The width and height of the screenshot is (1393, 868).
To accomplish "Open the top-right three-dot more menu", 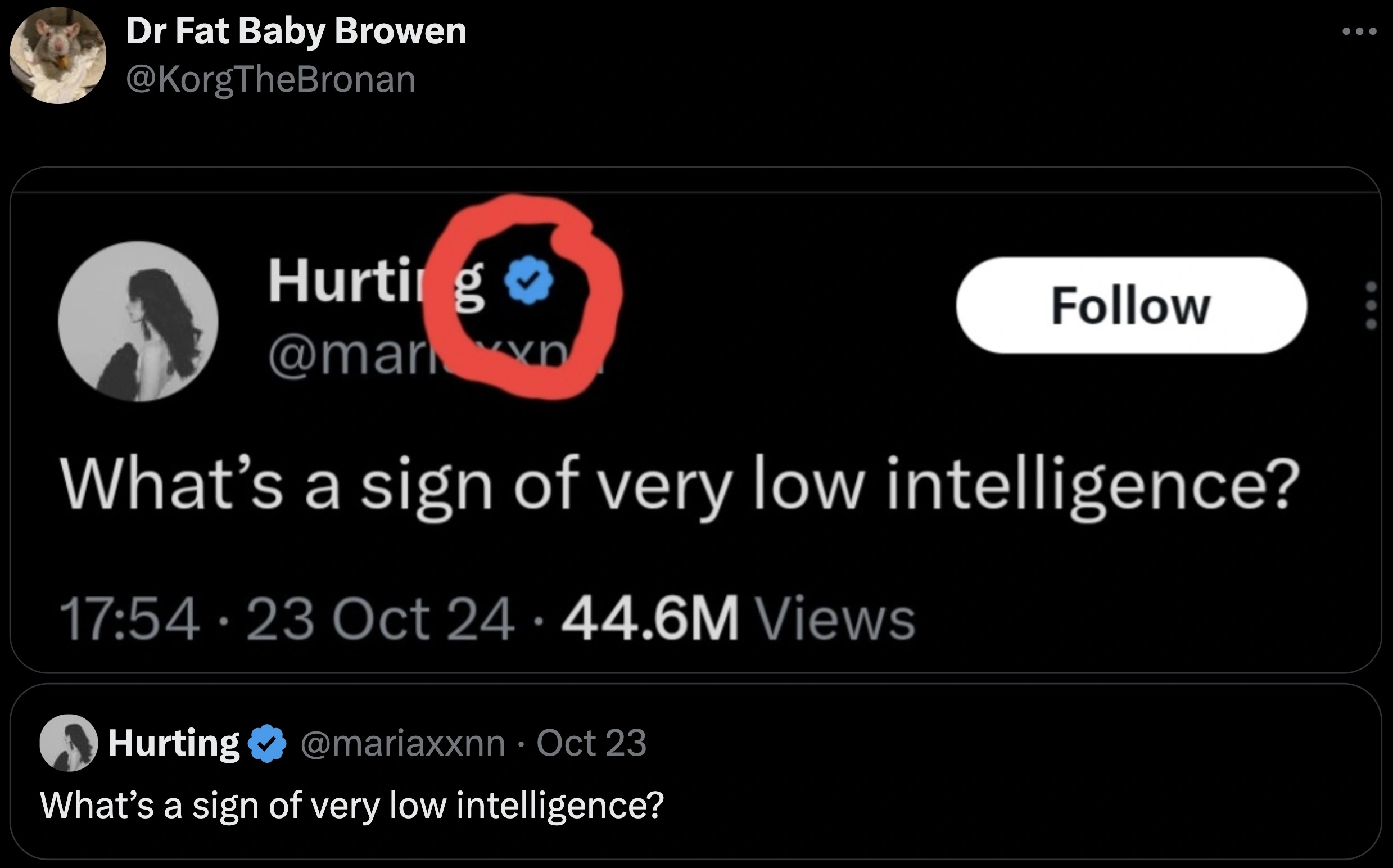I will (1359, 31).
